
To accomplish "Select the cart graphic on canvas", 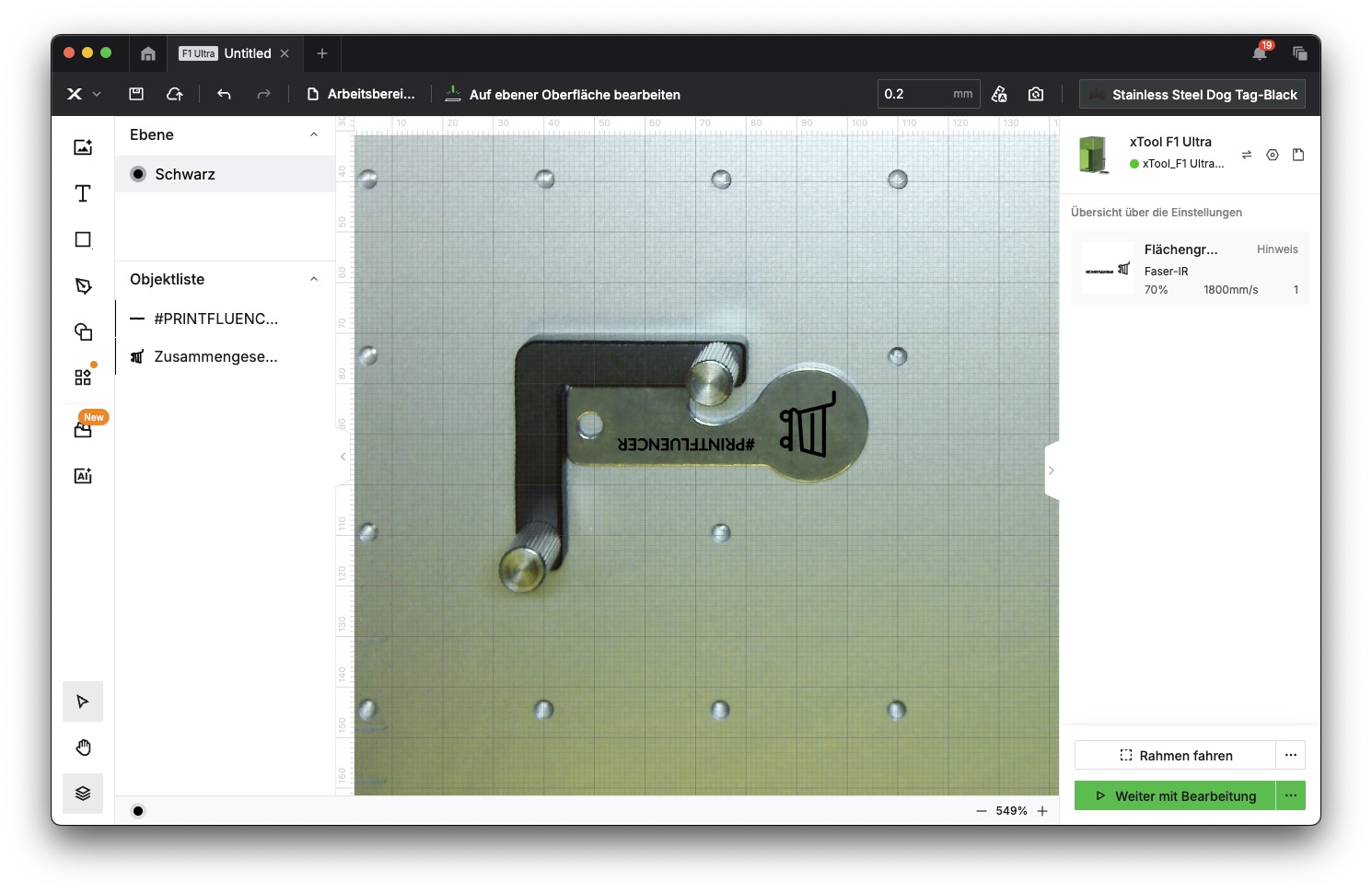I will tap(808, 424).
